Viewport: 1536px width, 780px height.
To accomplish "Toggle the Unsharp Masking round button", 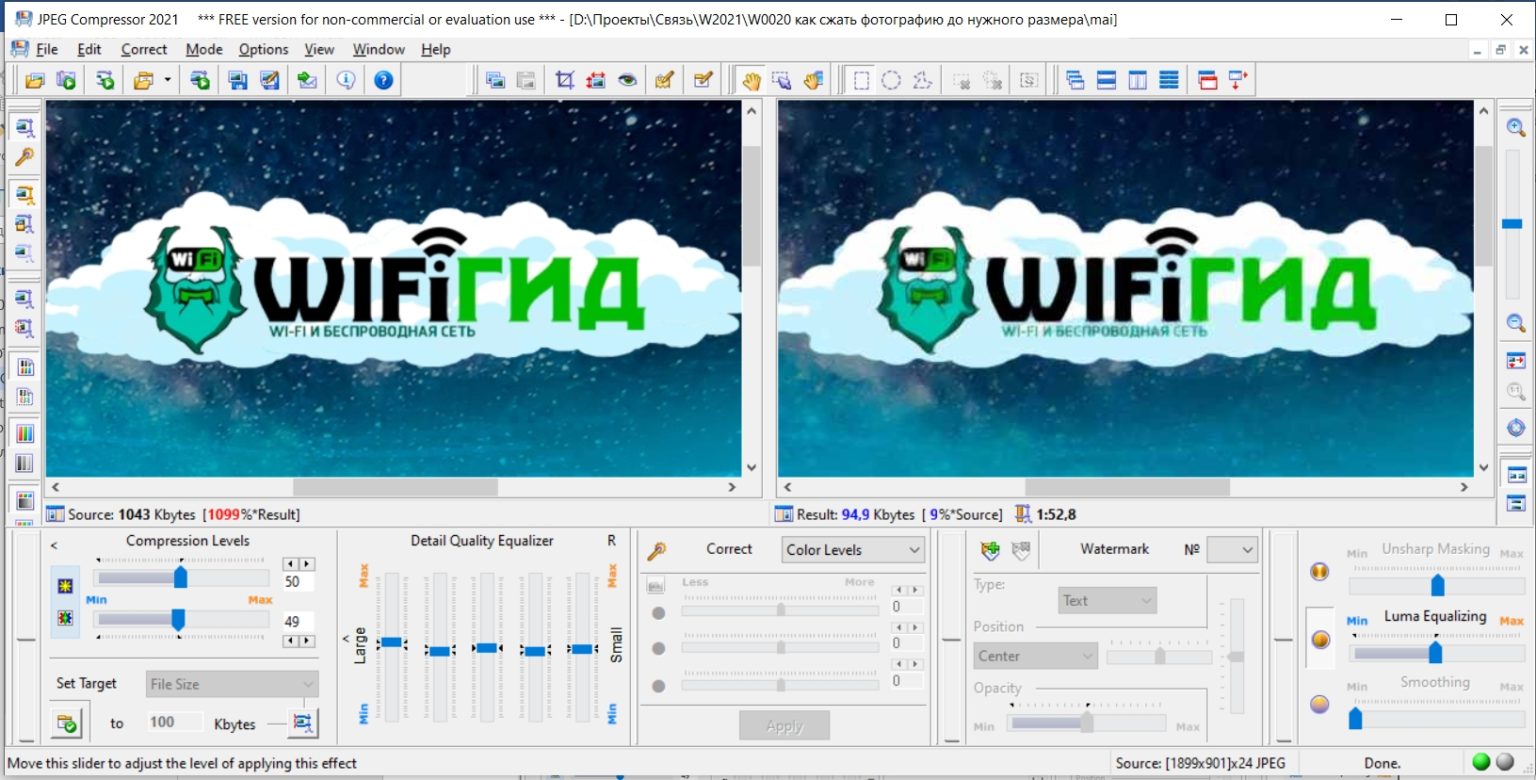I will point(1319,572).
